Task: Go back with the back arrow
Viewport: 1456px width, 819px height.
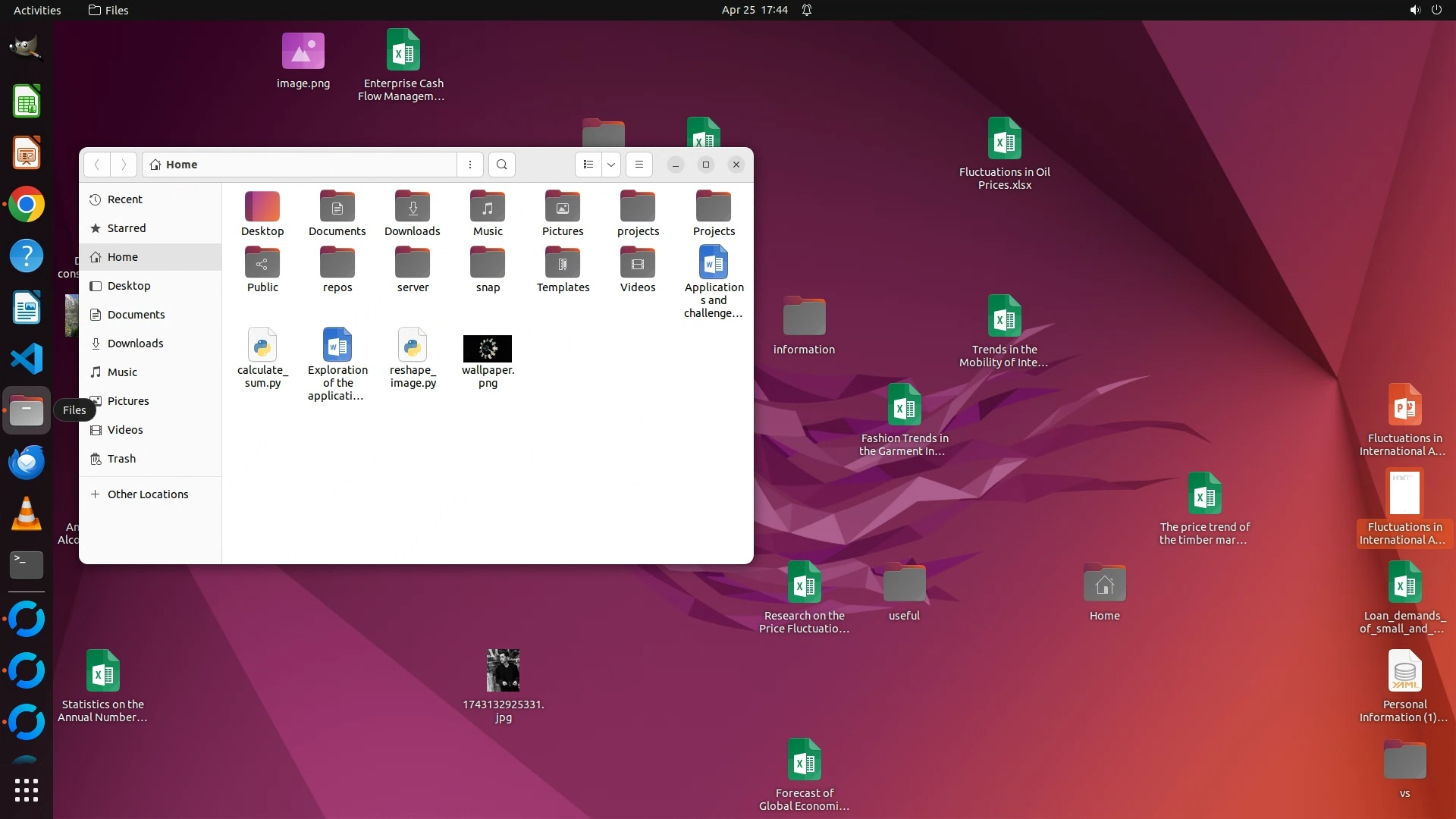Action: click(97, 165)
